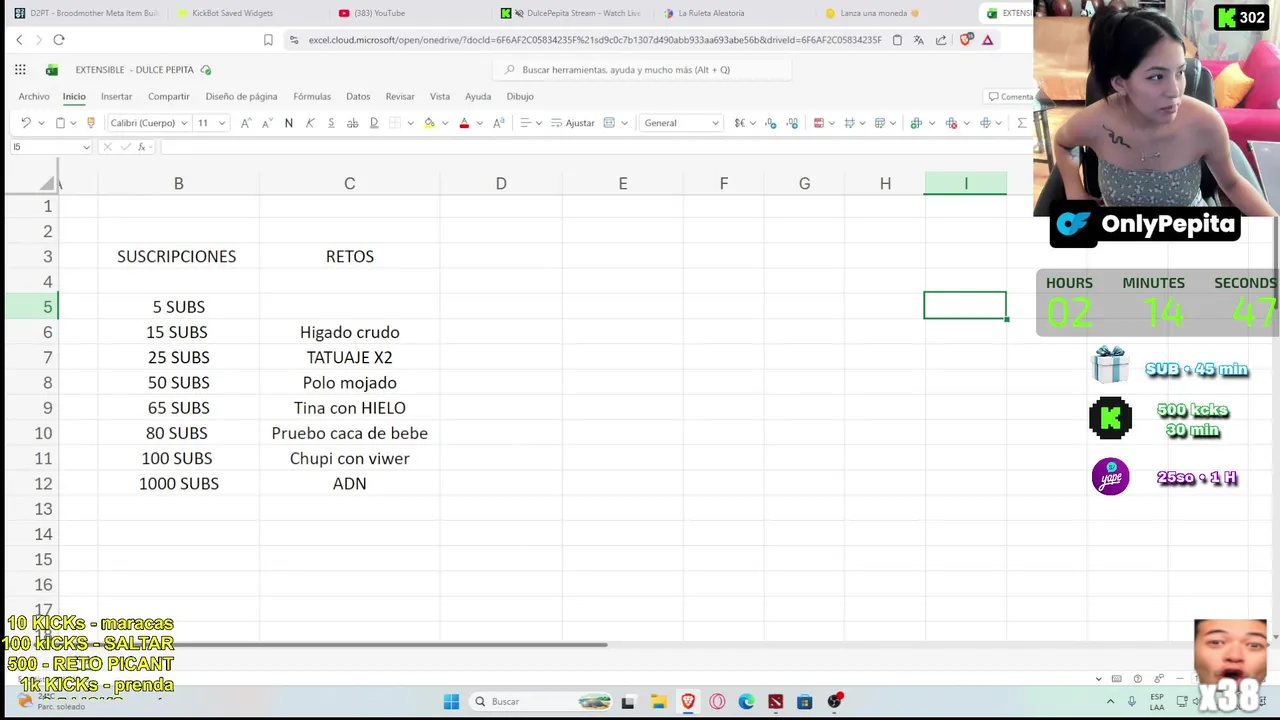Click the insert function fx icon
The width and height of the screenshot is (1280, 720).
142,147
